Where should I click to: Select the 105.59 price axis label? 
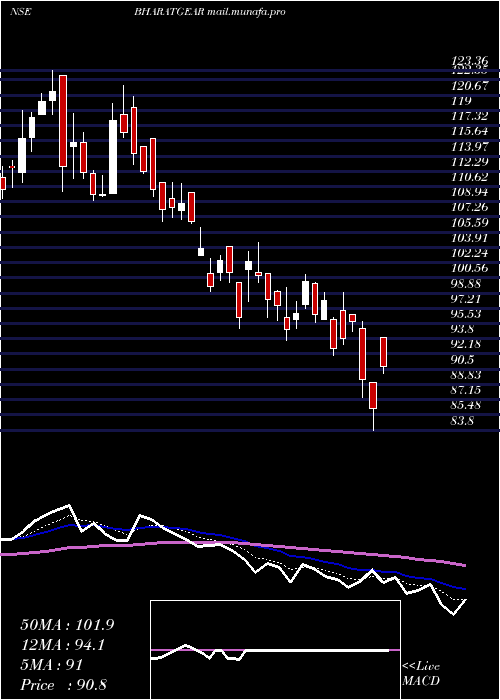(468, 222)
